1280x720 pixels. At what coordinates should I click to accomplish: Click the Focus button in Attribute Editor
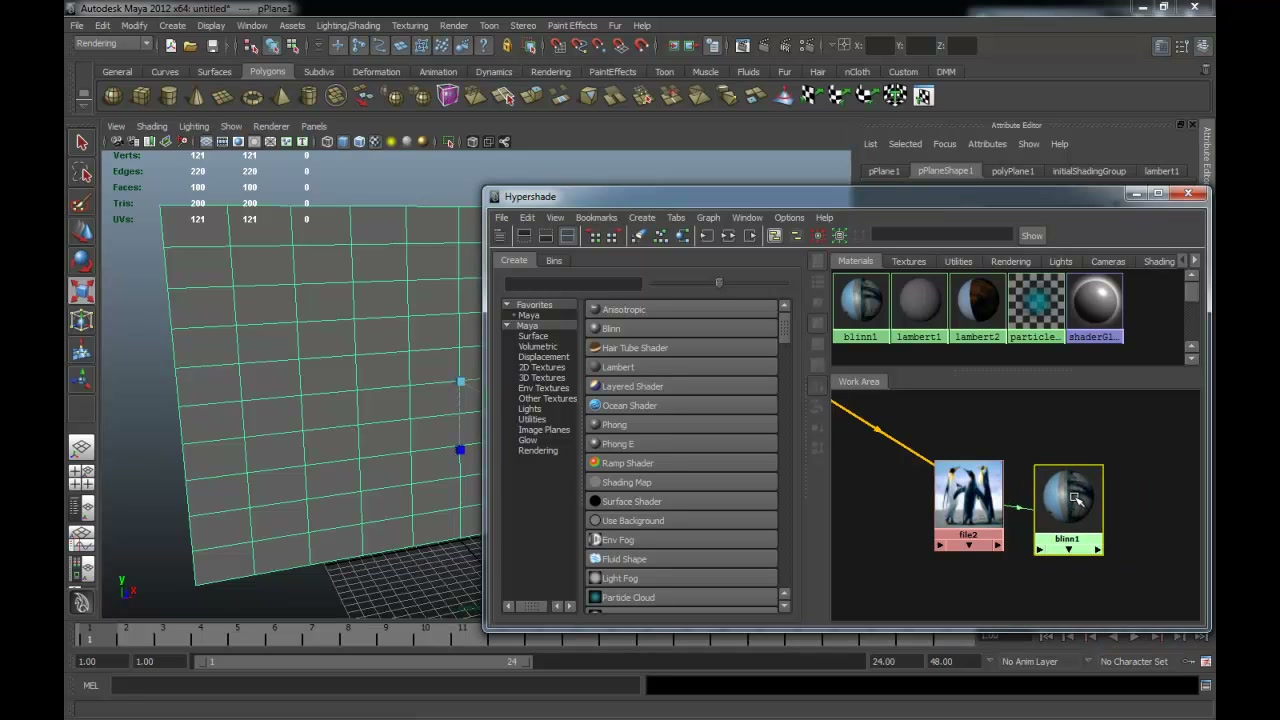tap(944, 144)
